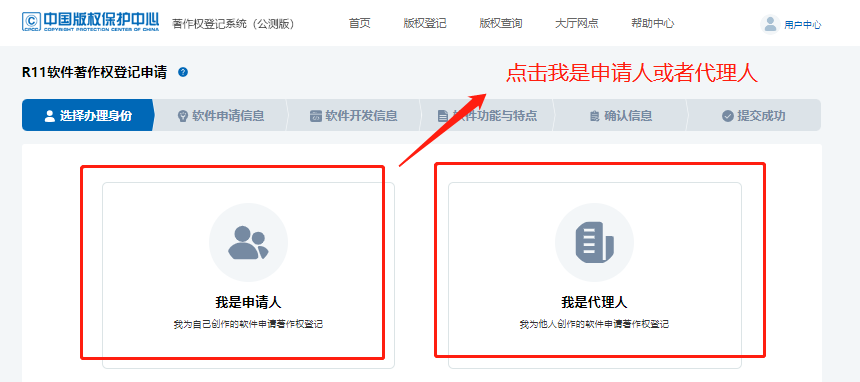Click the lightbulb icon beside 软件申请信息

(x=183, y=116)
